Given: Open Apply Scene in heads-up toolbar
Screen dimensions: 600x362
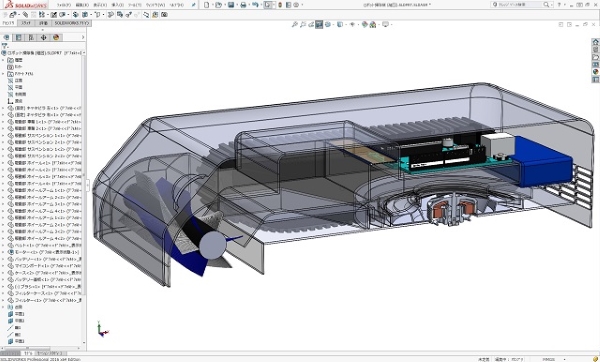Looking at the screenshot, I should click(373, 24).
